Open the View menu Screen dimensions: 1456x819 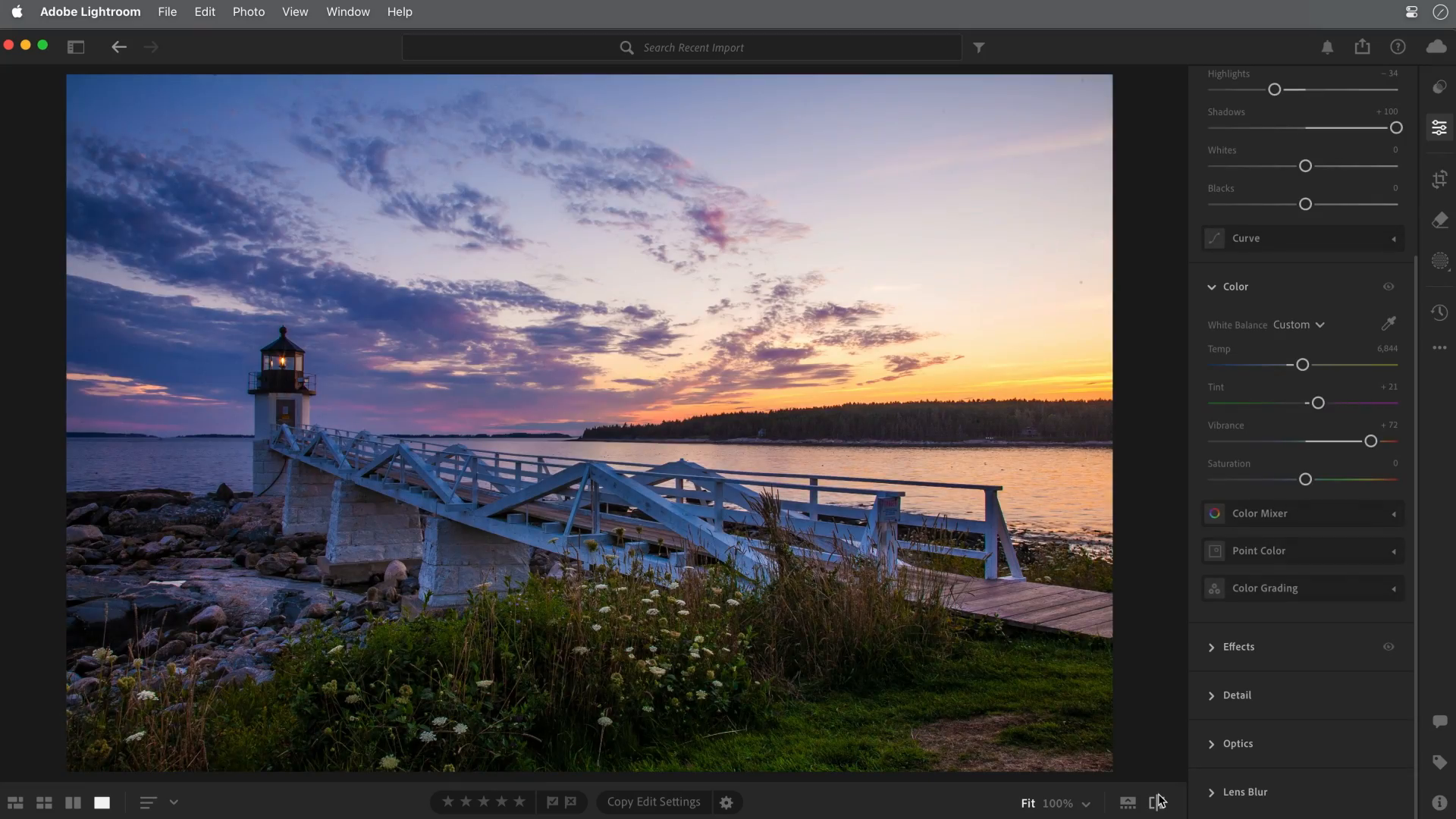295,11
